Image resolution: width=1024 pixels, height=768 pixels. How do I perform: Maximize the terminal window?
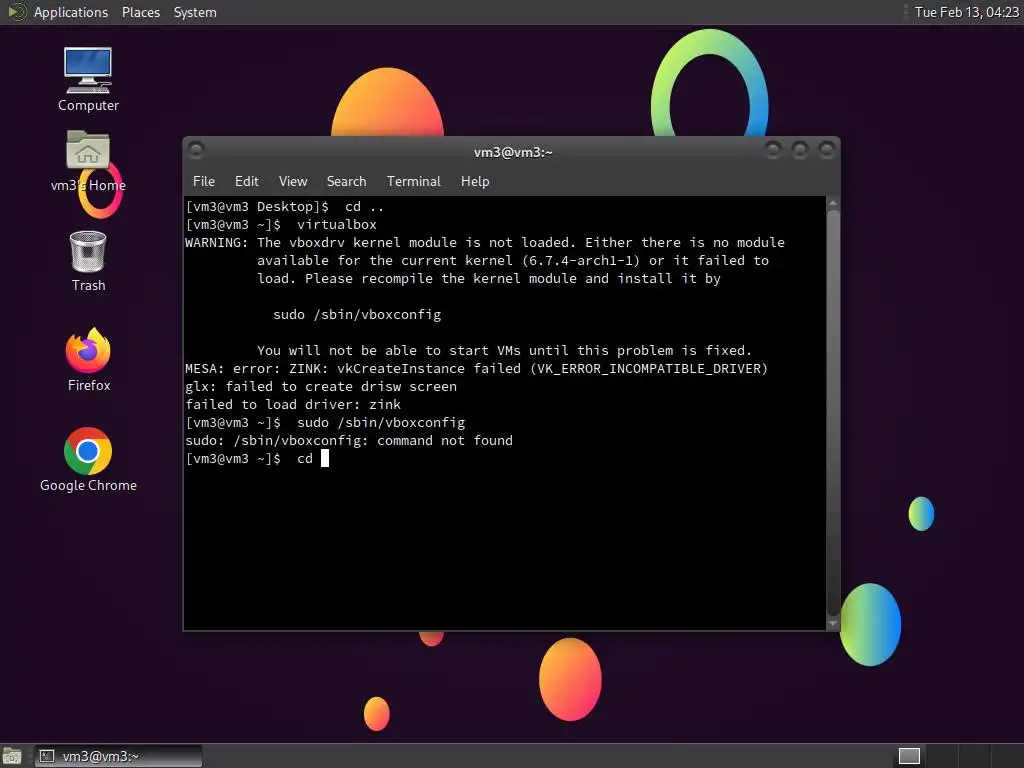(x=800, y=150)
